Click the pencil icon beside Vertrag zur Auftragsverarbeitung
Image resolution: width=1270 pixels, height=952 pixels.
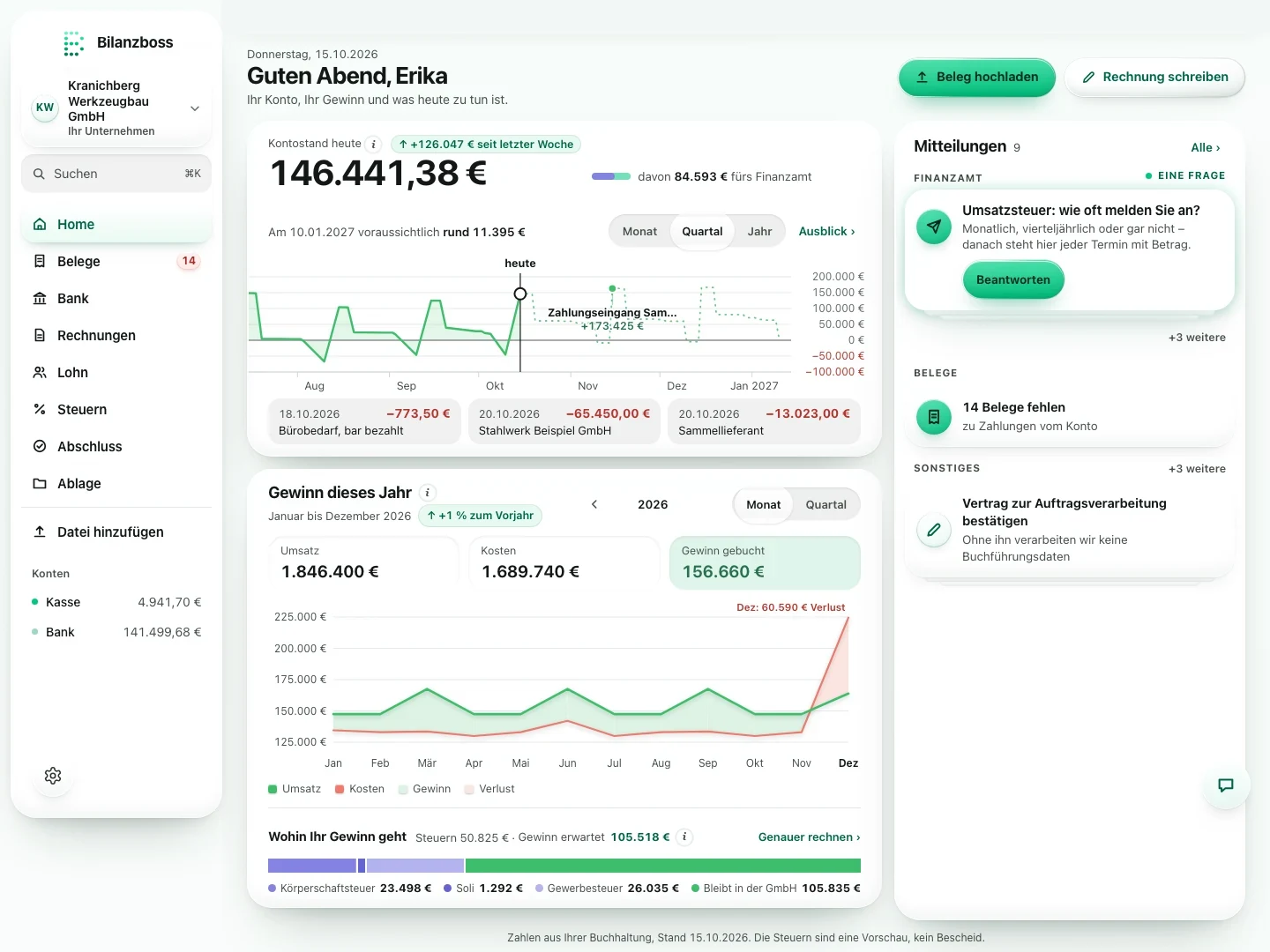coord(934,530)
